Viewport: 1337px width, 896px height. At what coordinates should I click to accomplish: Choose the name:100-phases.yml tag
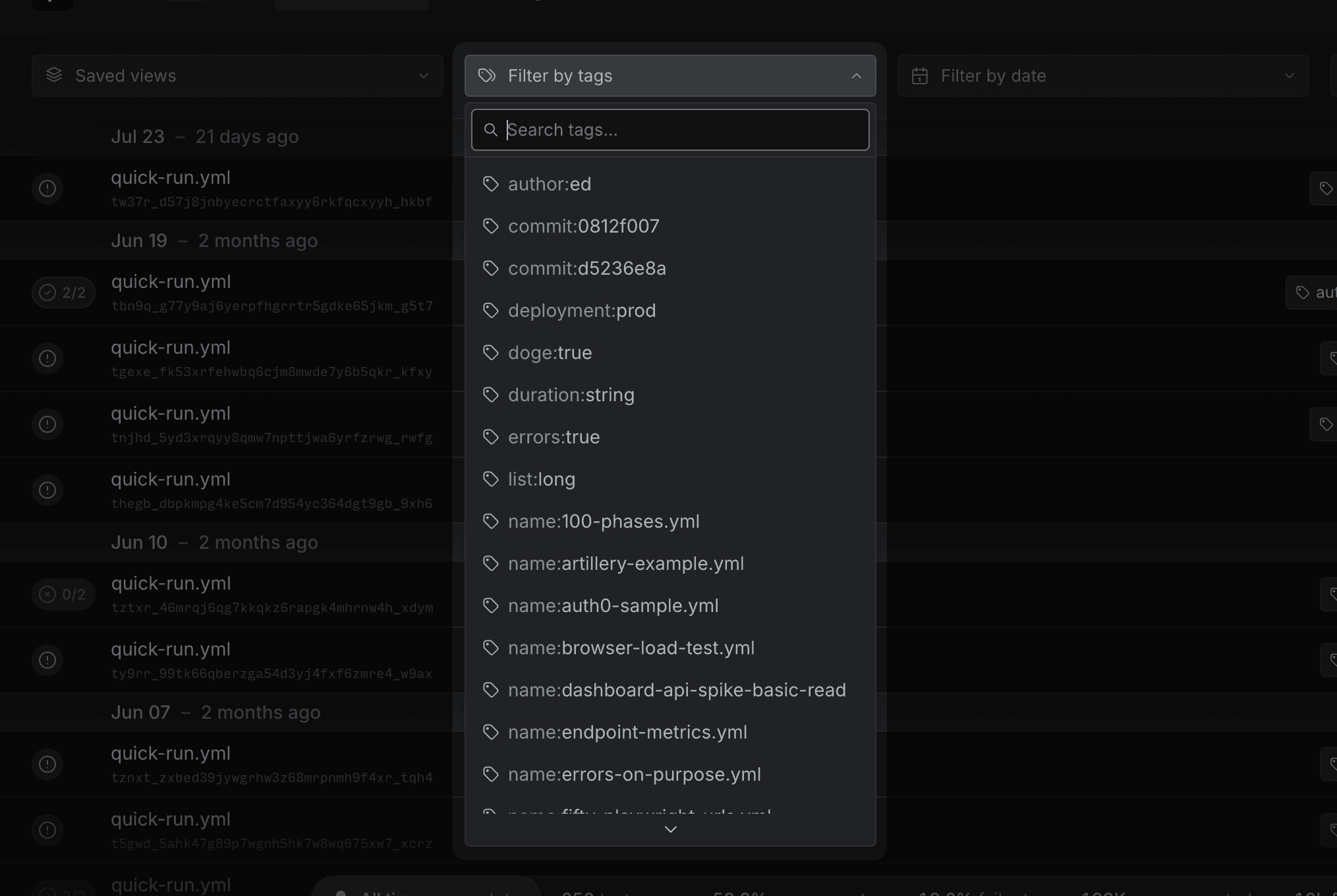click(670, 521)
